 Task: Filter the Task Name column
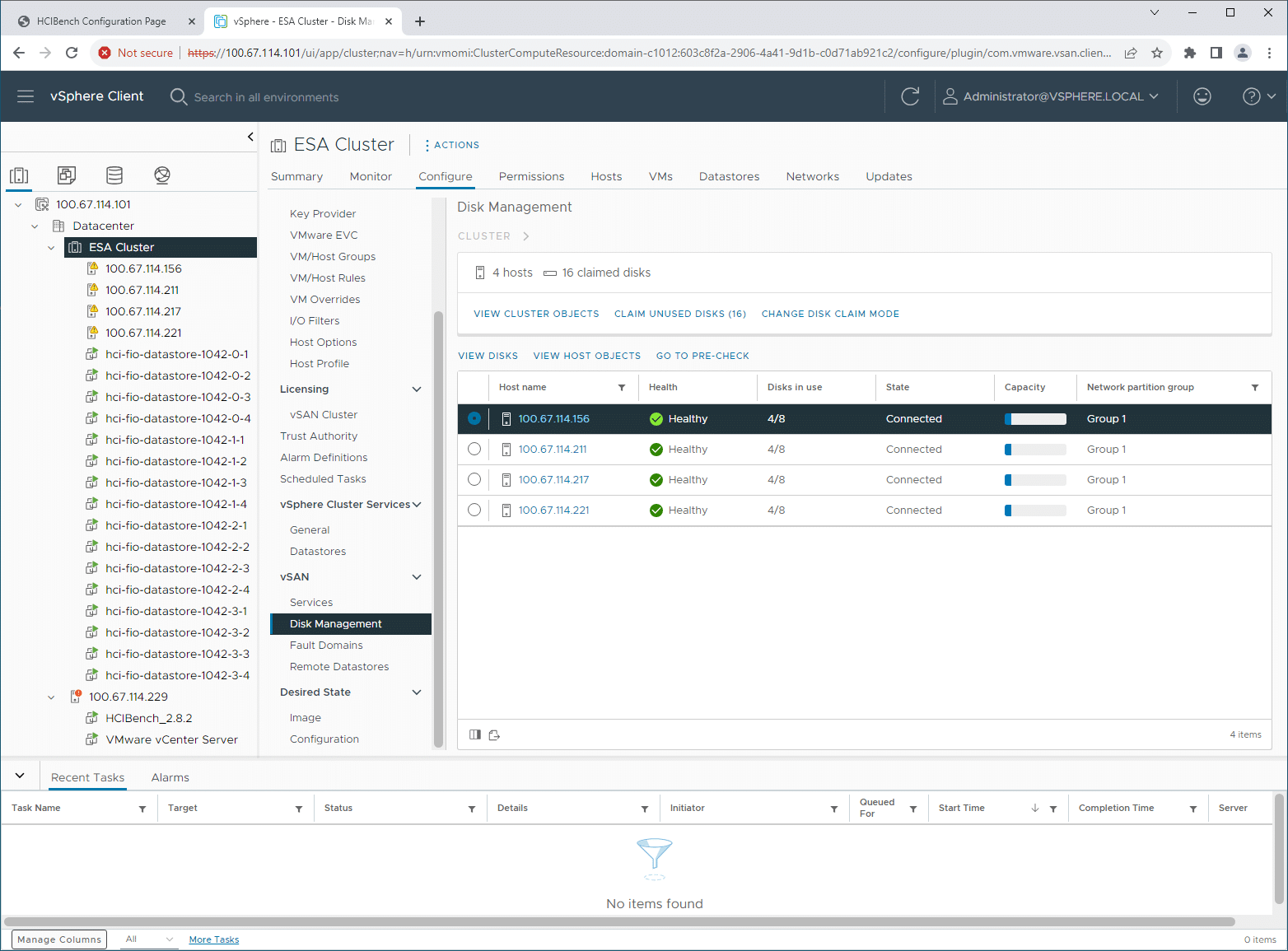142,809
